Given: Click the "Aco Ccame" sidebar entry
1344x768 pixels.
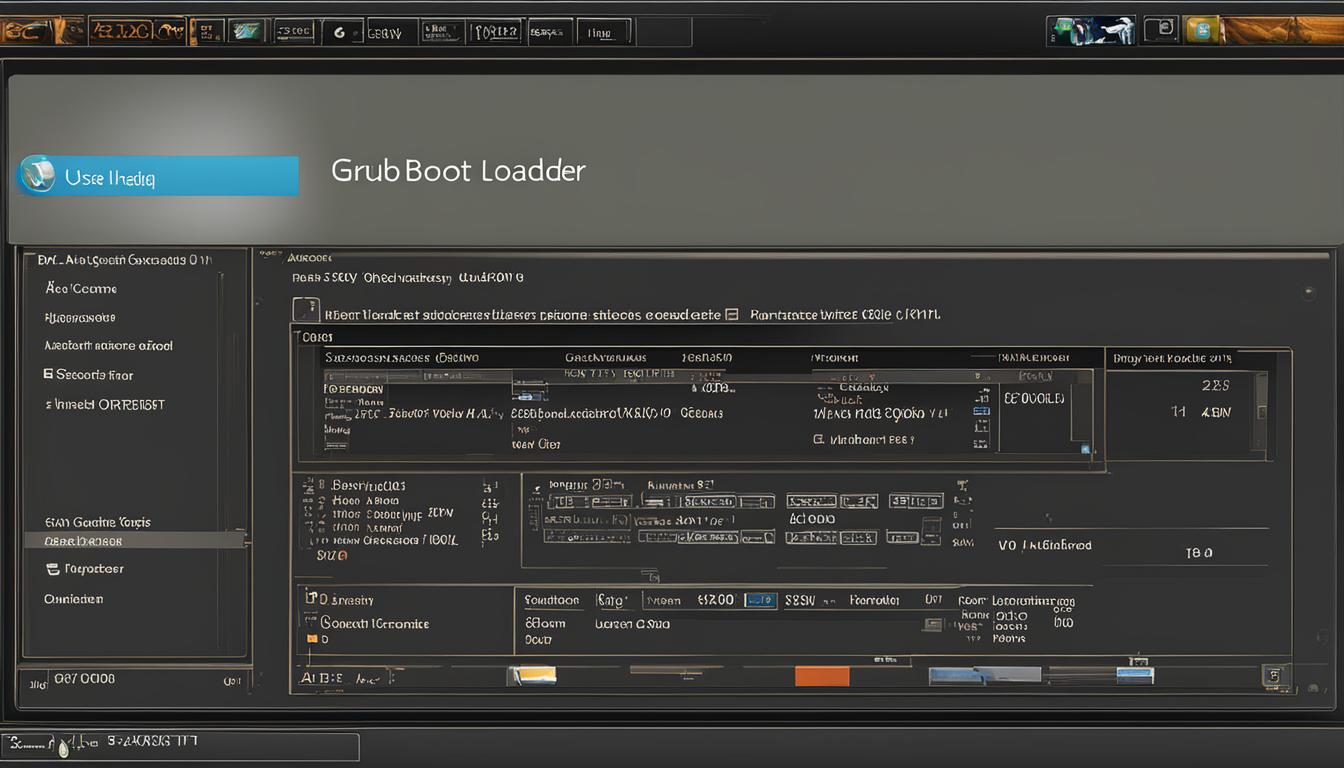Looking at the screenshot, I should pos(81,288).
